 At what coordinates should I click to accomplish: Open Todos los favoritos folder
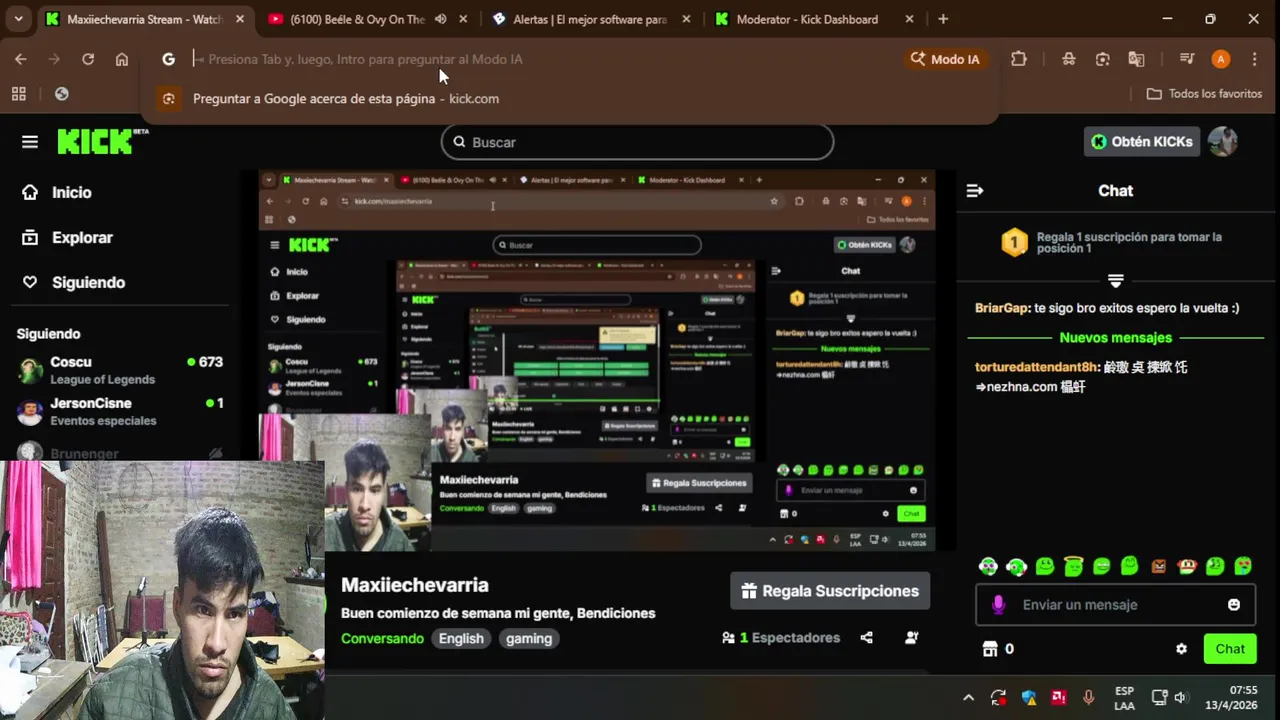point(1204,94)
